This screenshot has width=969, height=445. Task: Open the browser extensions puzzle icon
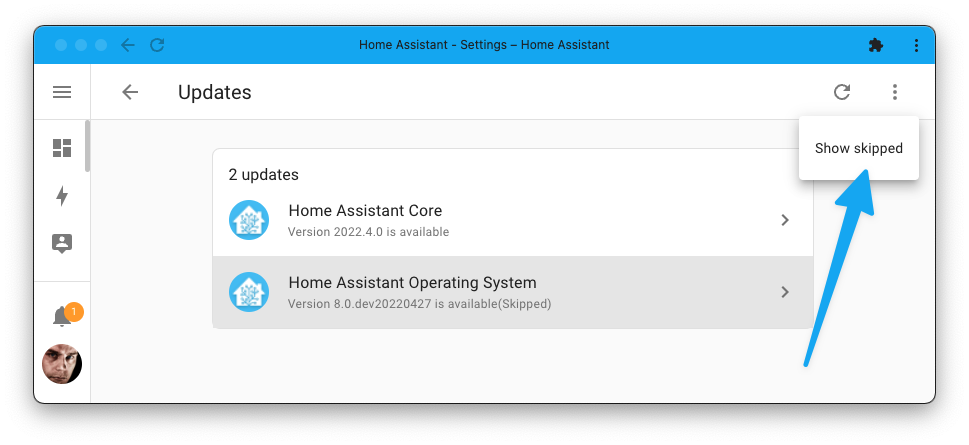876,45
